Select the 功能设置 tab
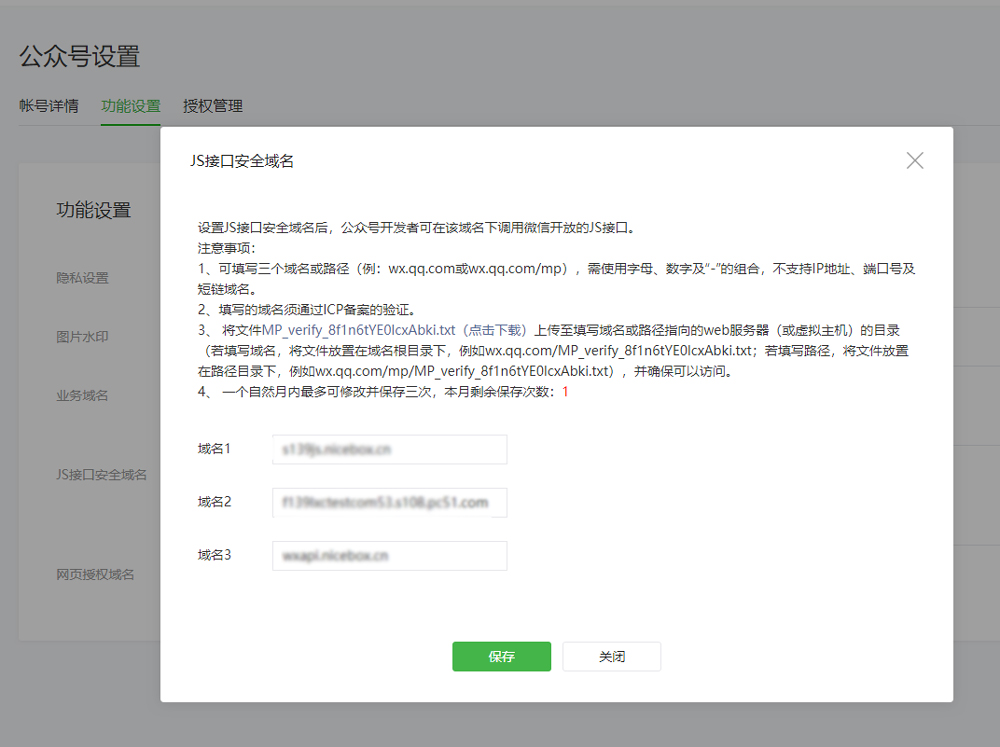Image resolution: width=1000 pixels, height=747 pixels. [x=130, y=106]
